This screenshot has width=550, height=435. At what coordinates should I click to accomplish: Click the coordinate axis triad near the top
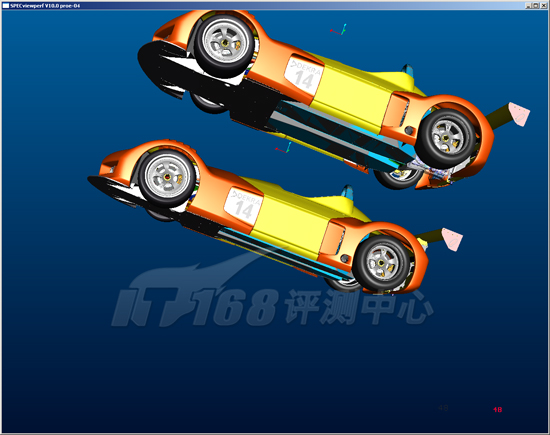point(339,29)
